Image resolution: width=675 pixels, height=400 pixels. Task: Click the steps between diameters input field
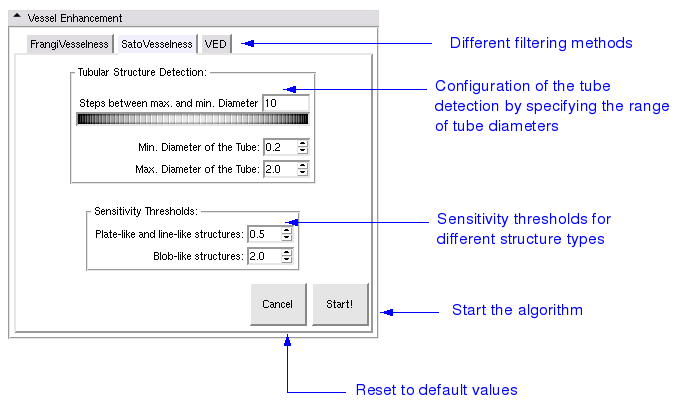coord(285,103)
